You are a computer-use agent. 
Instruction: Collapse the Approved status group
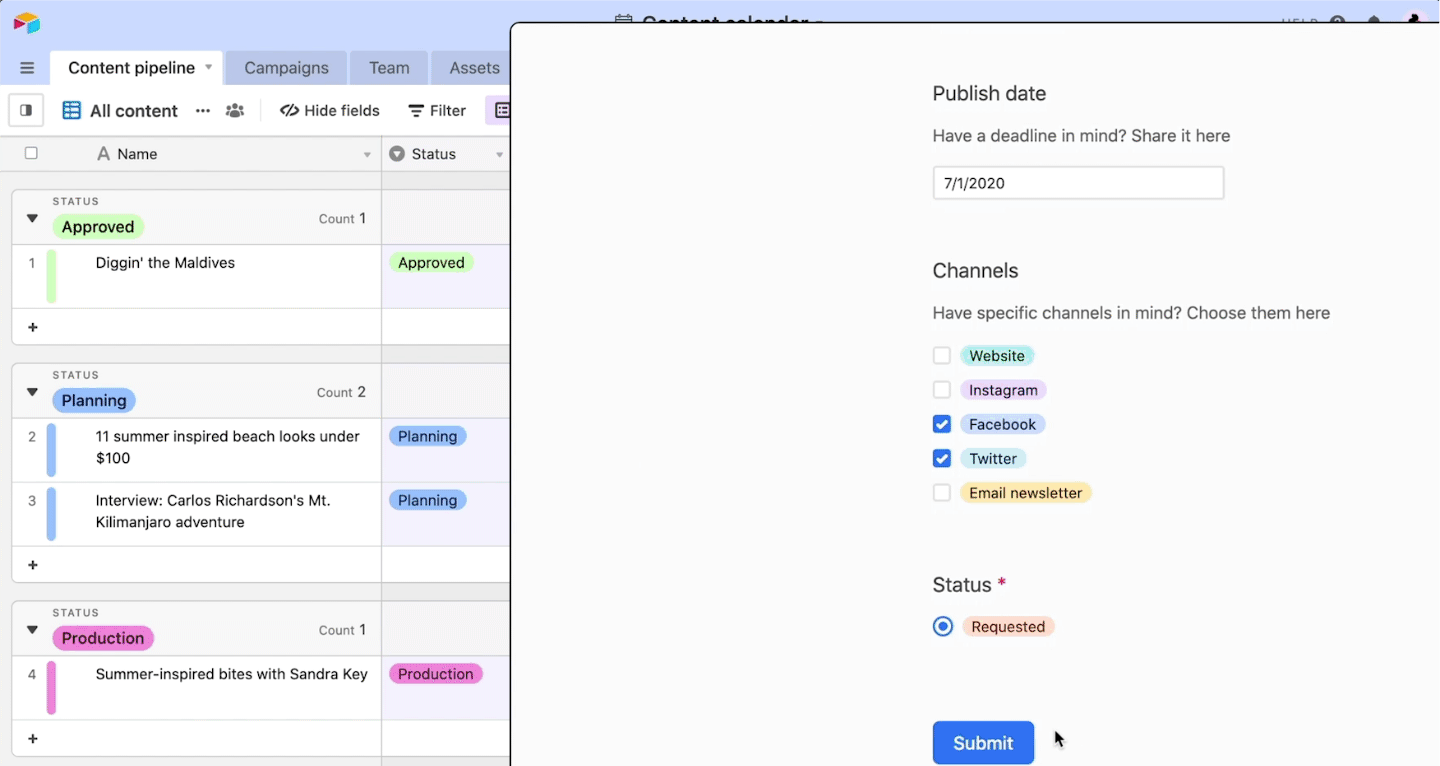coord(31,218)
